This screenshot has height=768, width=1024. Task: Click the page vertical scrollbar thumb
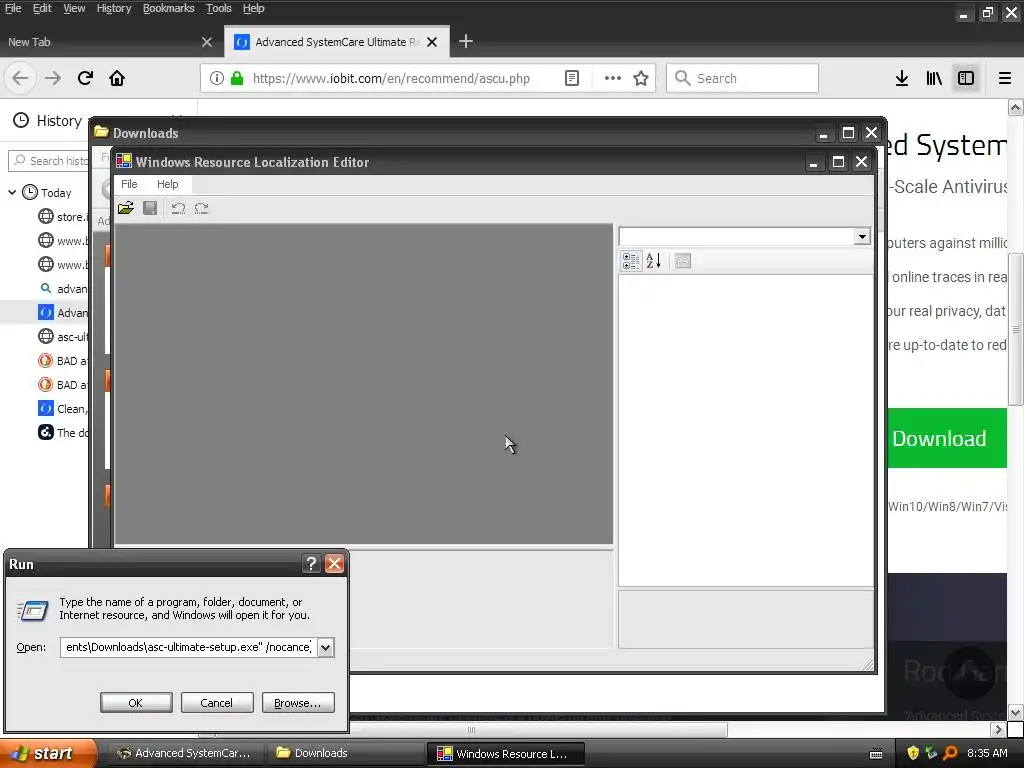(x=1016, y=329)
